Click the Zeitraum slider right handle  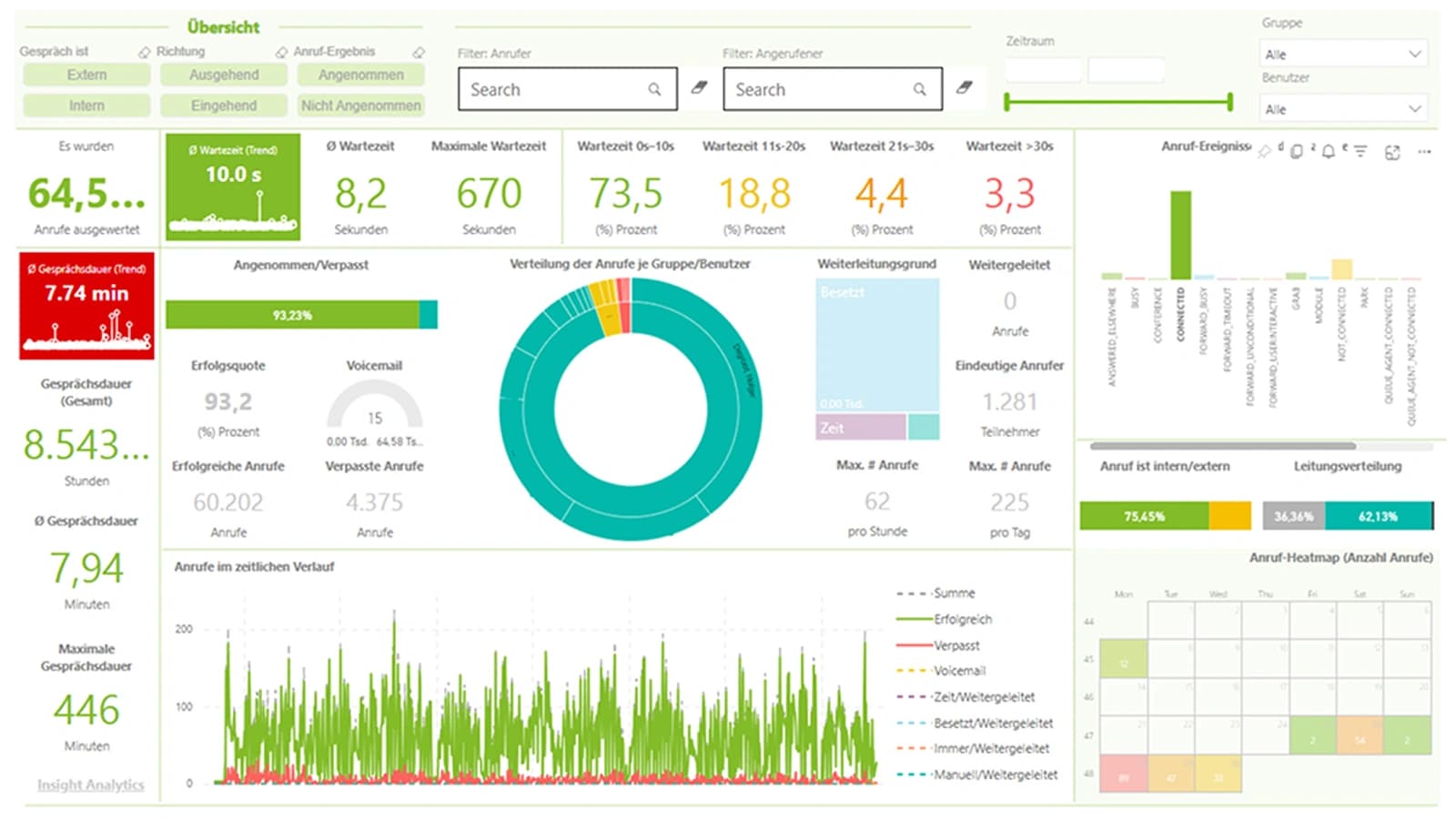(1229, 102)
